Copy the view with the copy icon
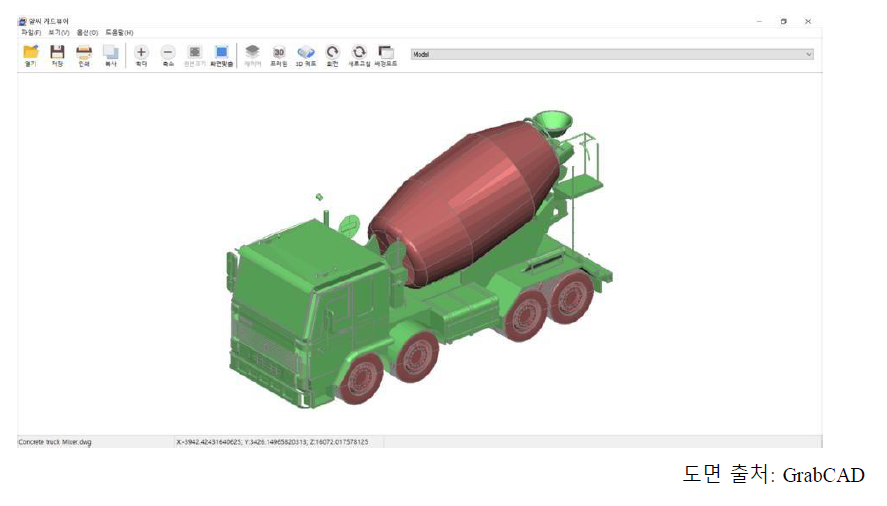Screen dimensions: 887x506 [111, 56]
